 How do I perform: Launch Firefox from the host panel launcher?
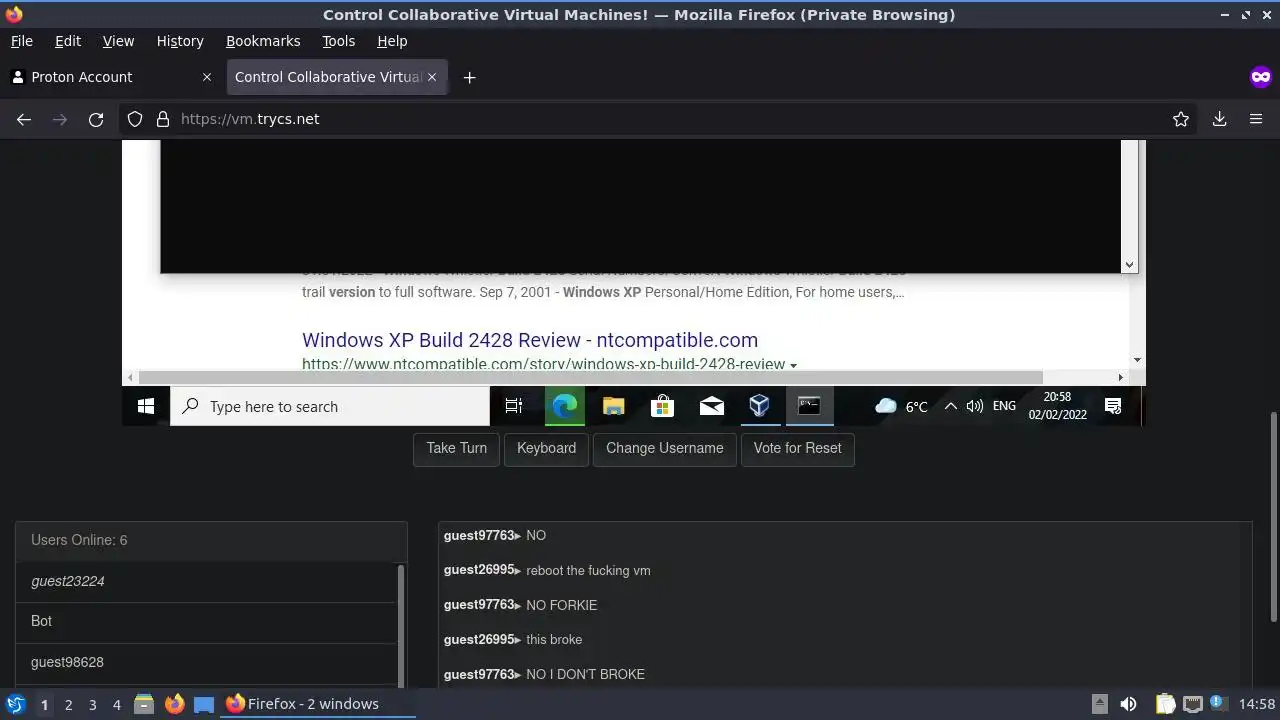tap(174, 704)
